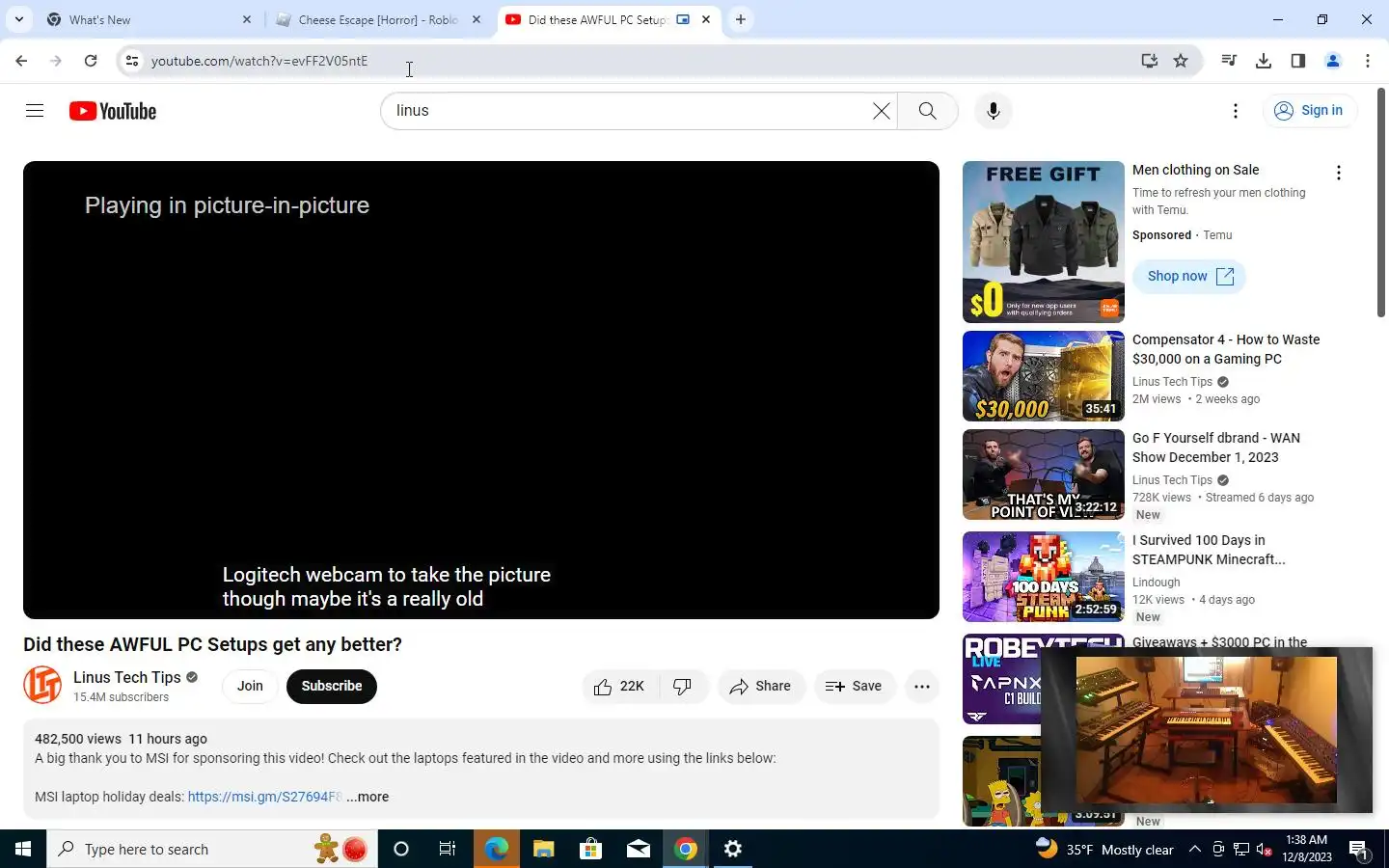
Task: Dislike the video with thumbs down
Action: (683, 687)
